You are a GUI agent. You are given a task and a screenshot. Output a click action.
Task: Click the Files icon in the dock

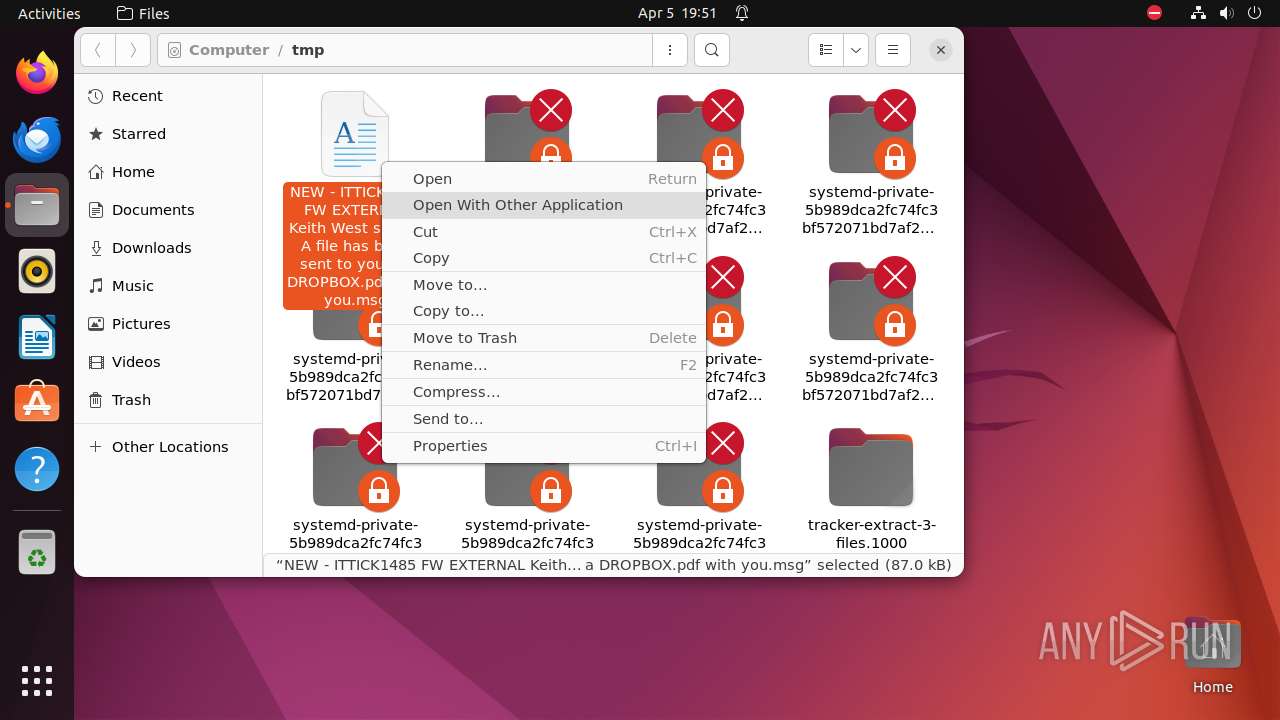pos(37,205)
